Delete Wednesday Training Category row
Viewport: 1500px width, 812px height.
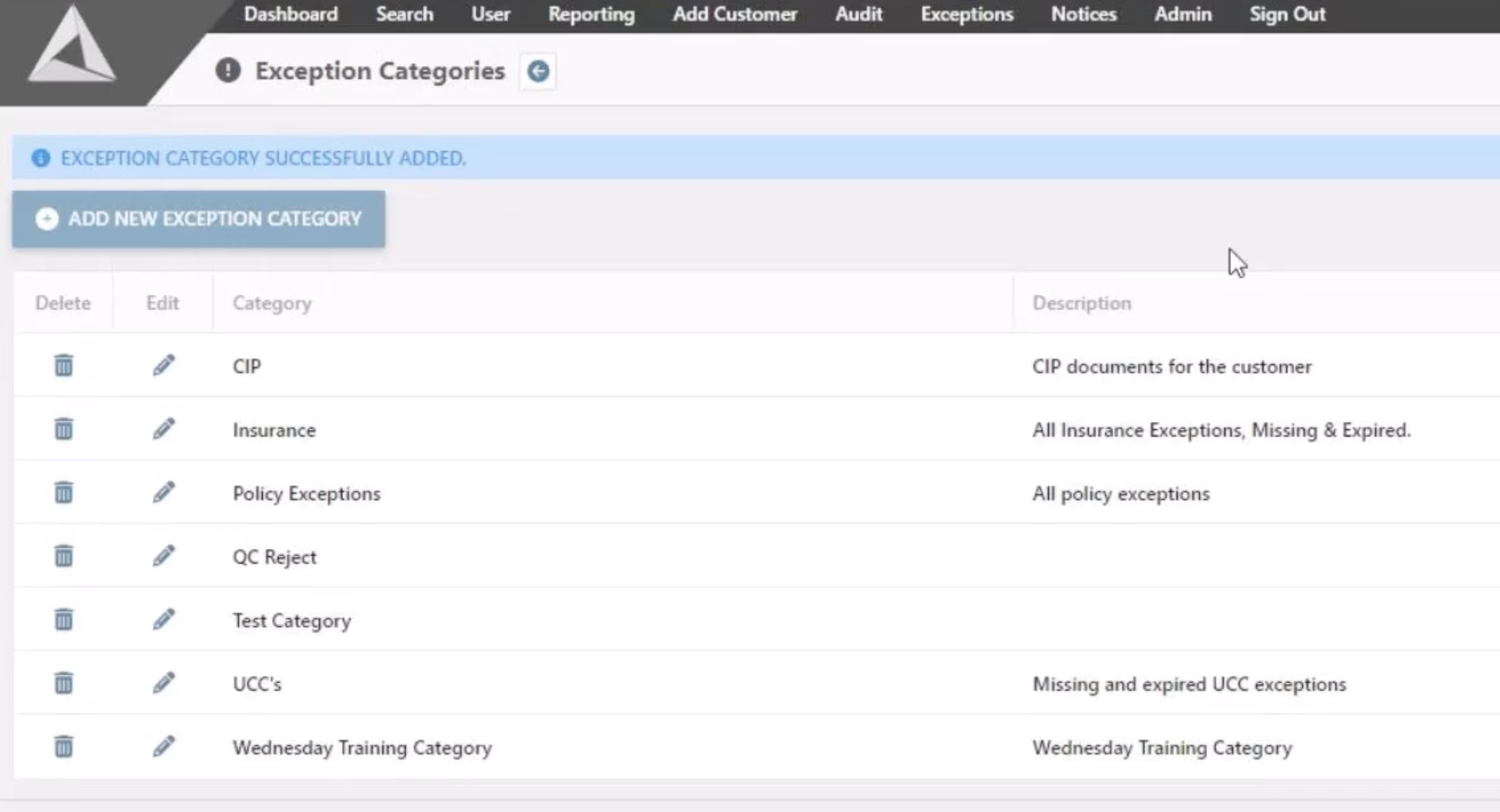64,746
